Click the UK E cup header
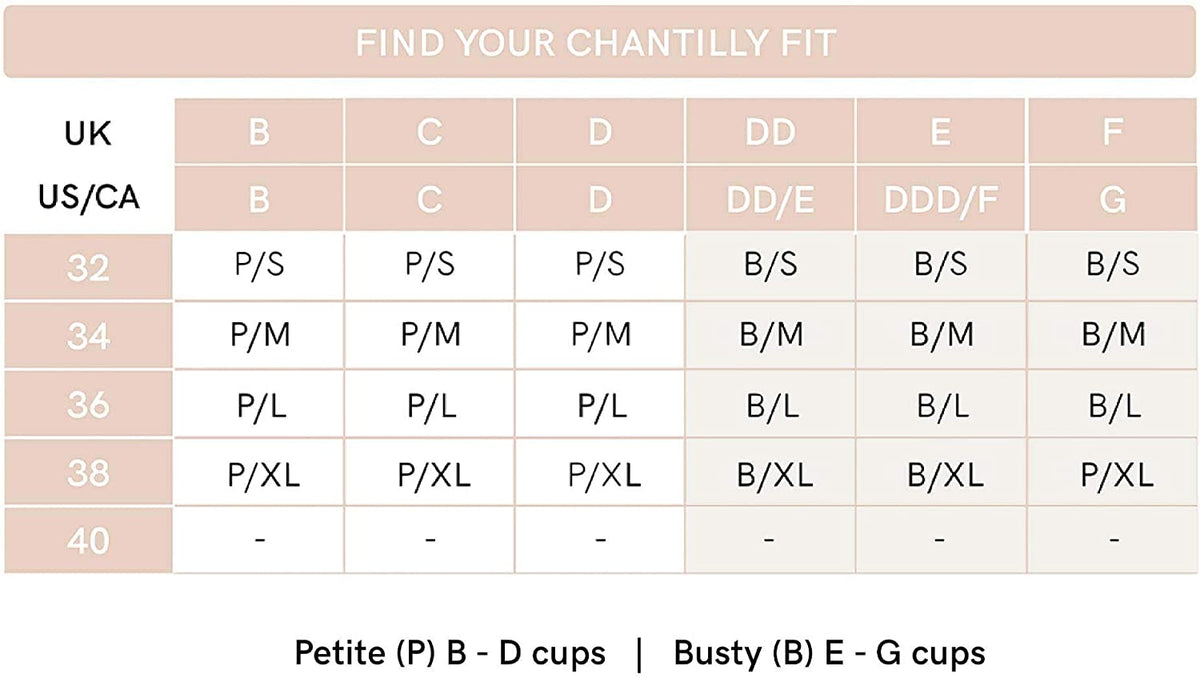 click(940, 133)
